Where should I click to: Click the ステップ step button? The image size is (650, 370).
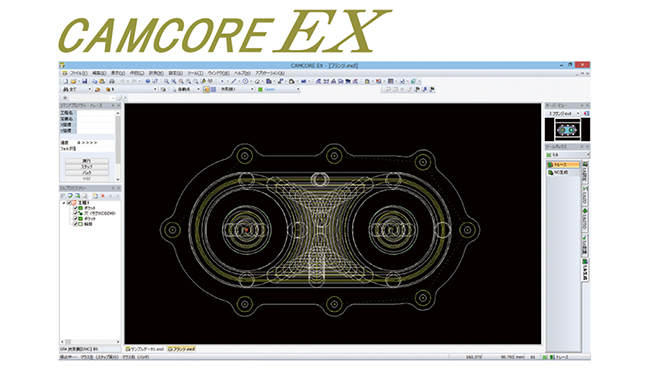pyautogui.click(x=87, y=167)
